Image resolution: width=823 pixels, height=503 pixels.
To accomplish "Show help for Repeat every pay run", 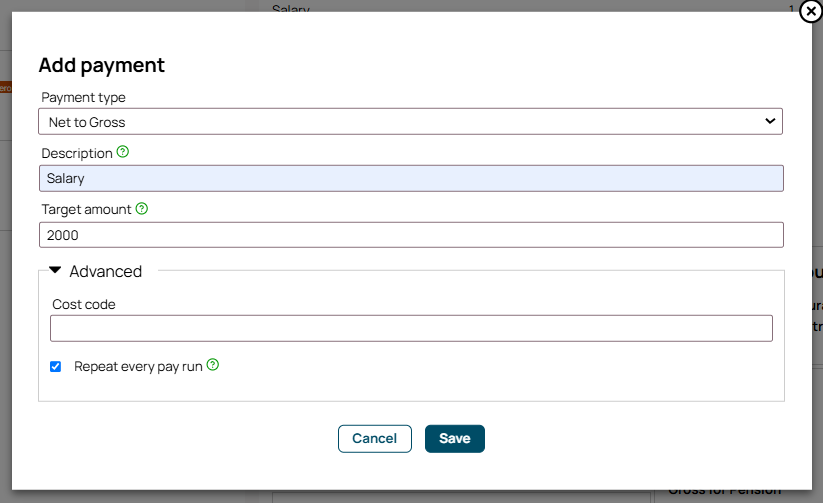I will pyautogui.click(x=213, y=364).
